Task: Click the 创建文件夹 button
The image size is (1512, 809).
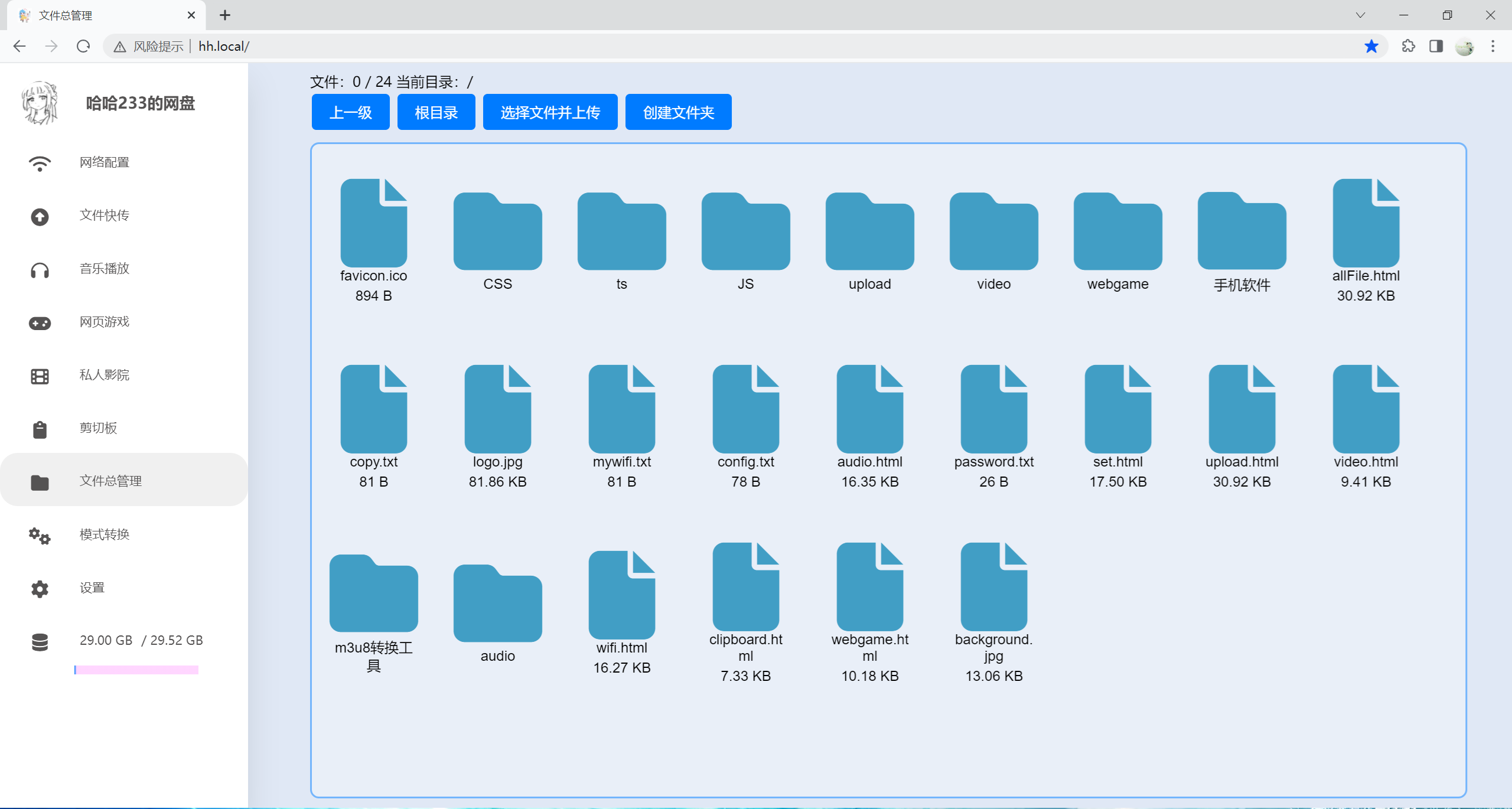Action: [x=678, y=112]
